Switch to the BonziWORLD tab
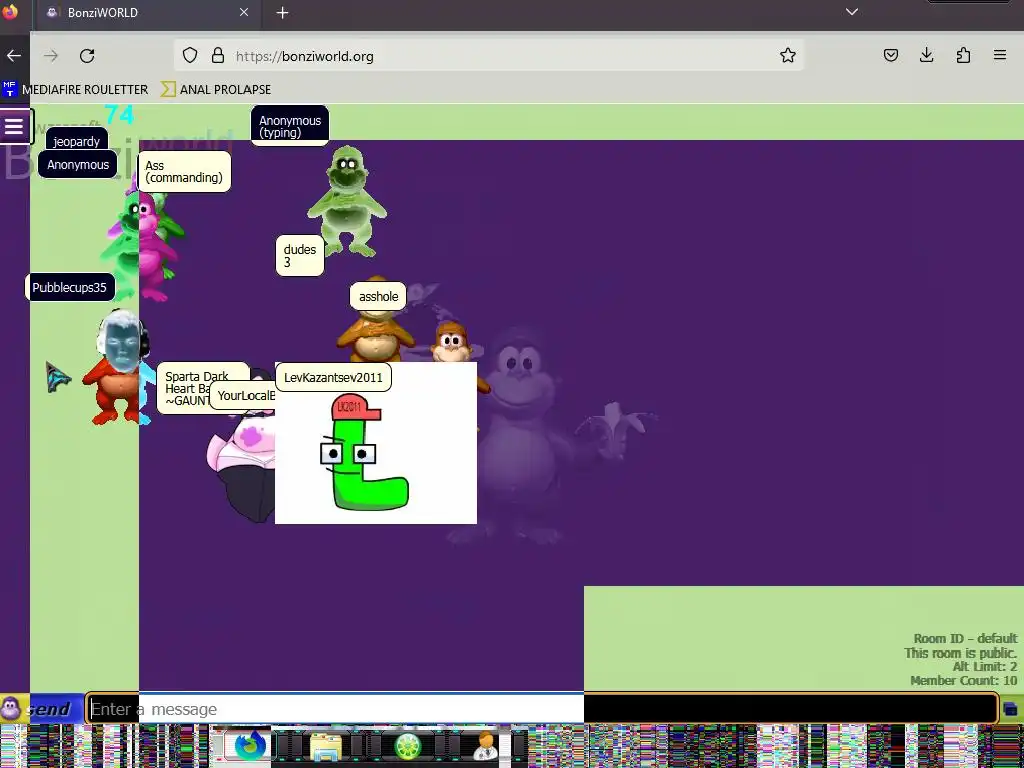 click(148, 12)
